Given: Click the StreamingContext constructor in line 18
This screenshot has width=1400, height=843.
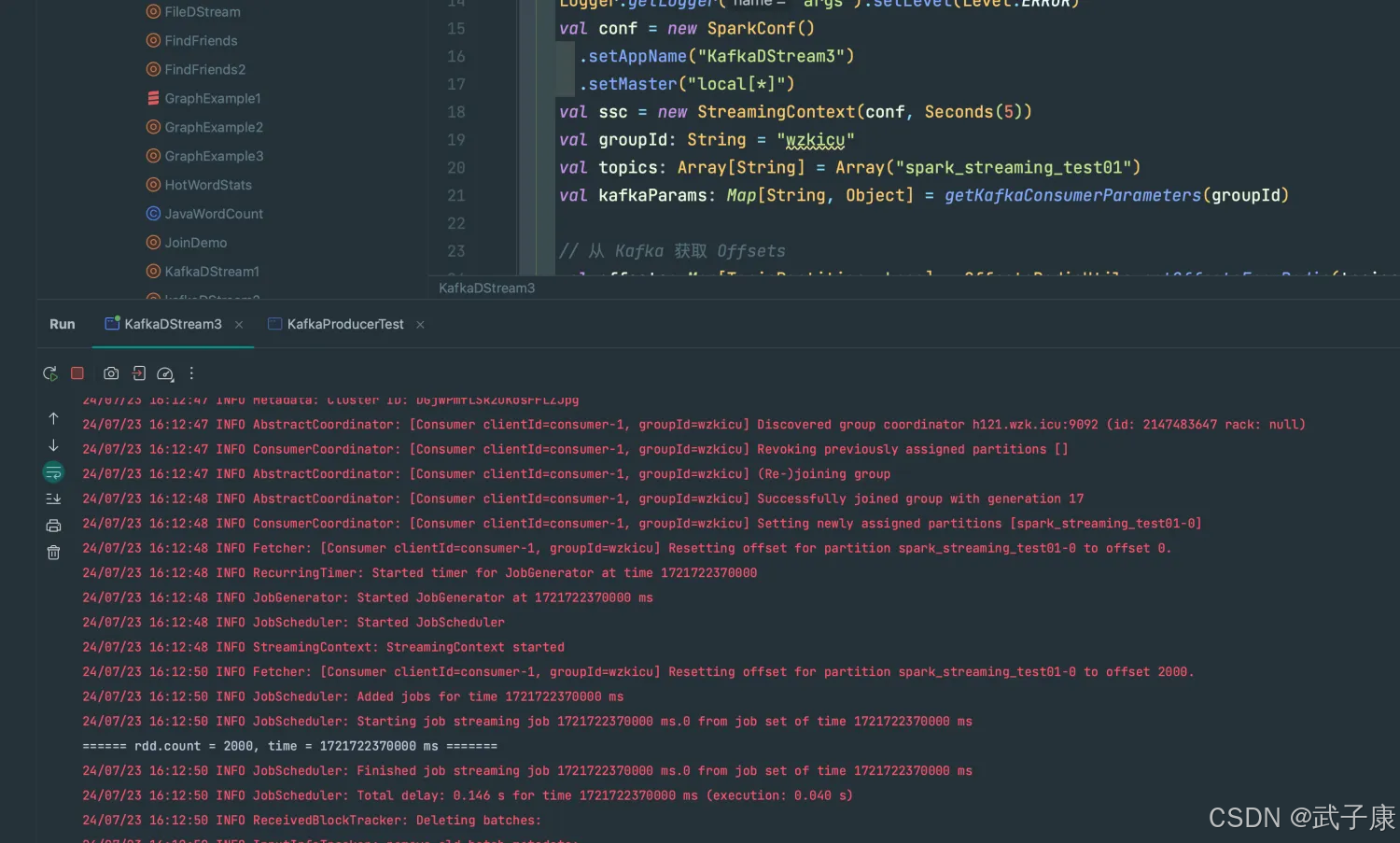Looking at the screenshot, I should point(776,112).
